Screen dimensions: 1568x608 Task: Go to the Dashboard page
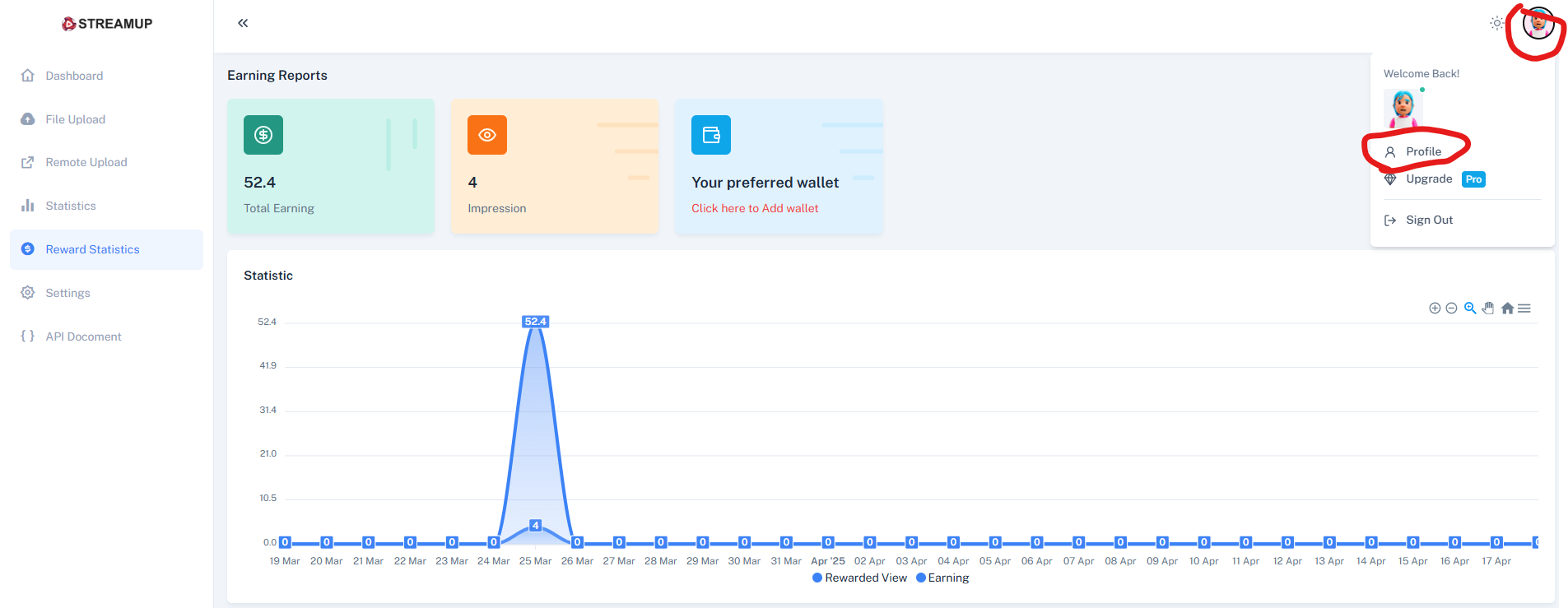[74, 76]
